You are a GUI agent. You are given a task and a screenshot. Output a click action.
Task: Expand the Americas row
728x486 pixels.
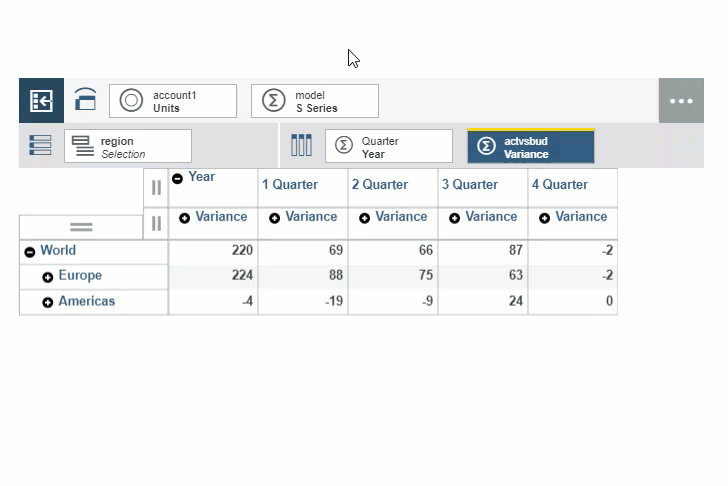[x=48, y=302]
